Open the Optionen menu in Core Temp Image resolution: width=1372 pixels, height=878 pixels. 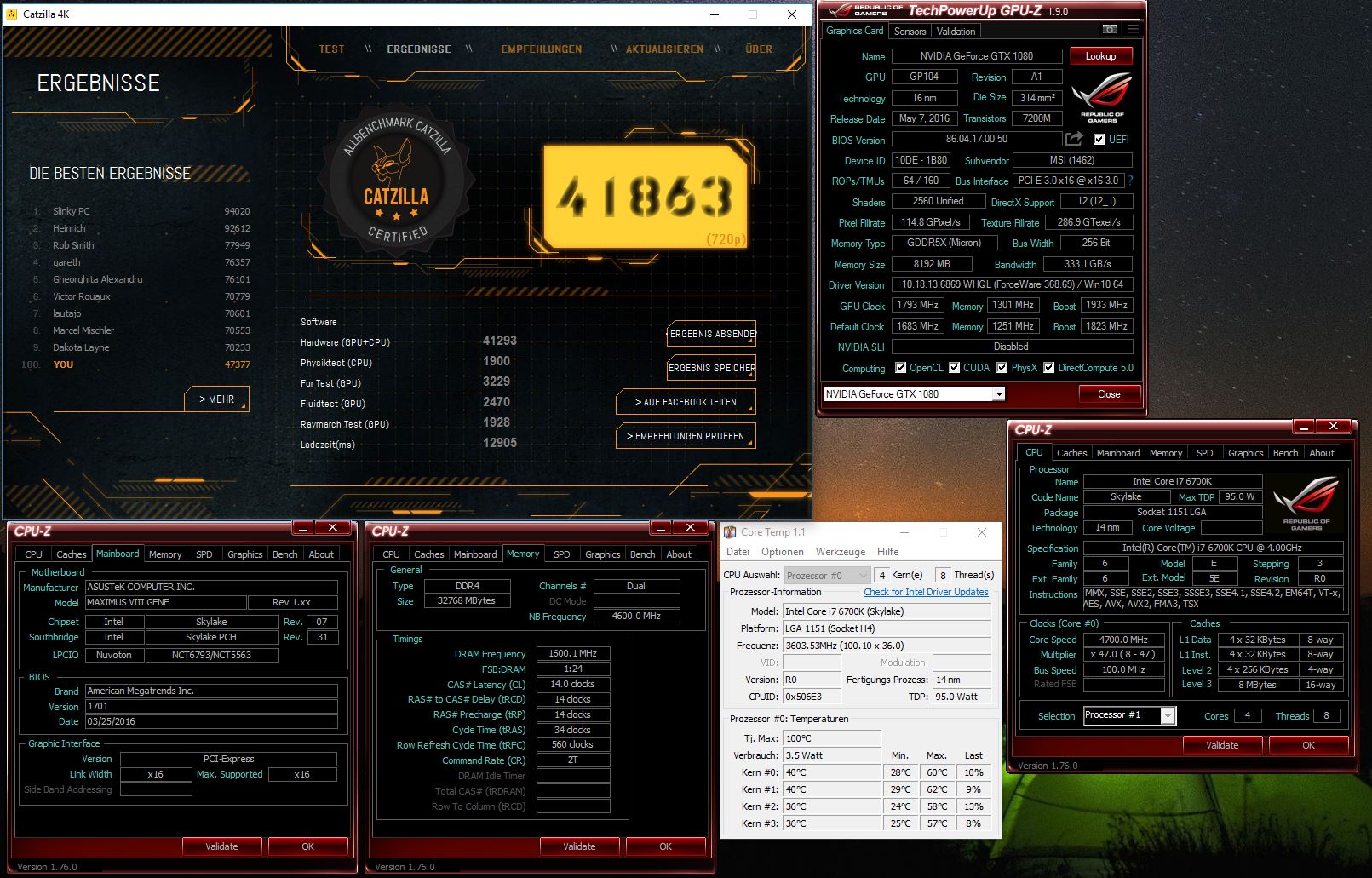[782, 552]
